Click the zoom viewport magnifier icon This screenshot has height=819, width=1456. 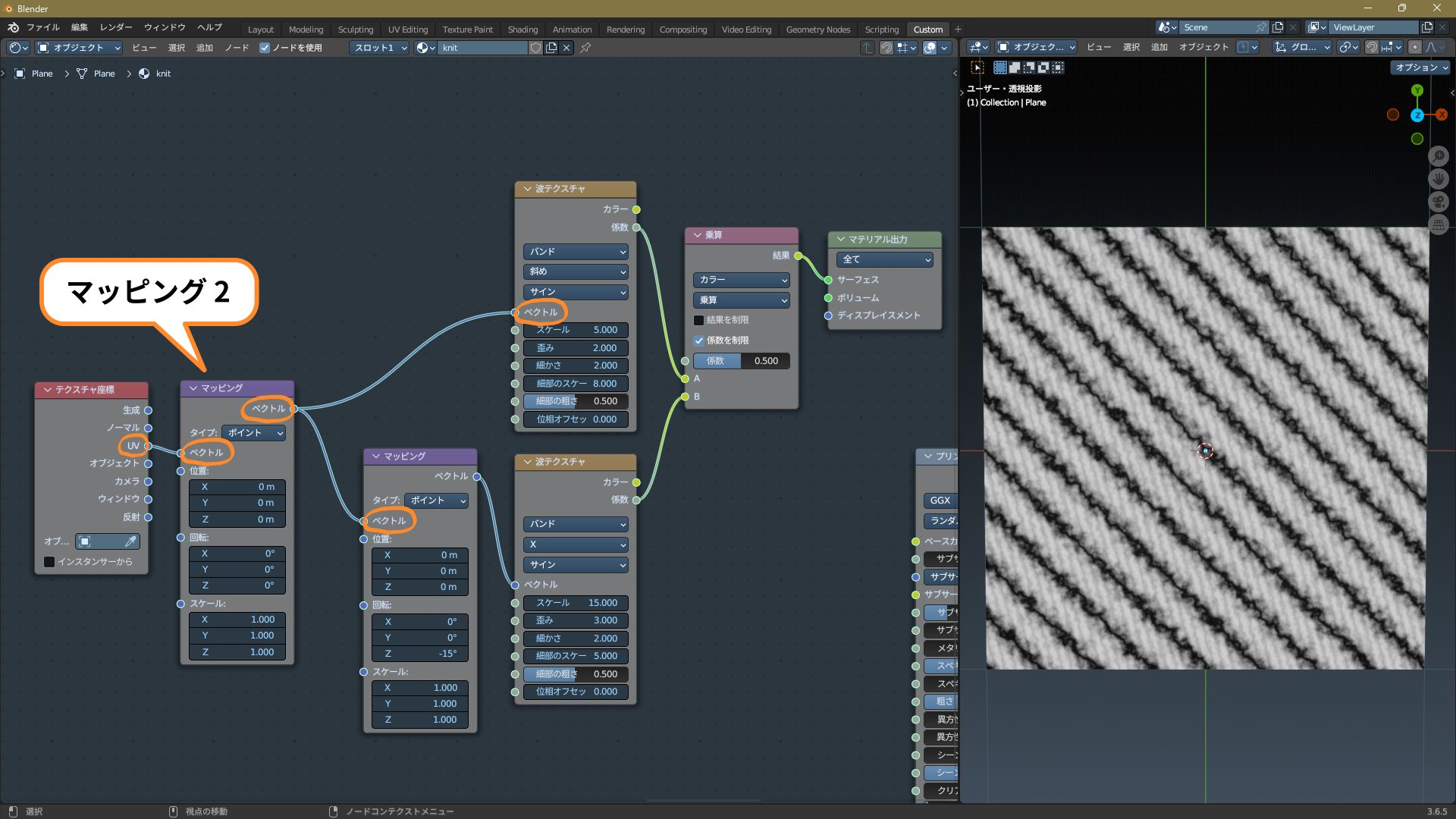[1438, 156]
